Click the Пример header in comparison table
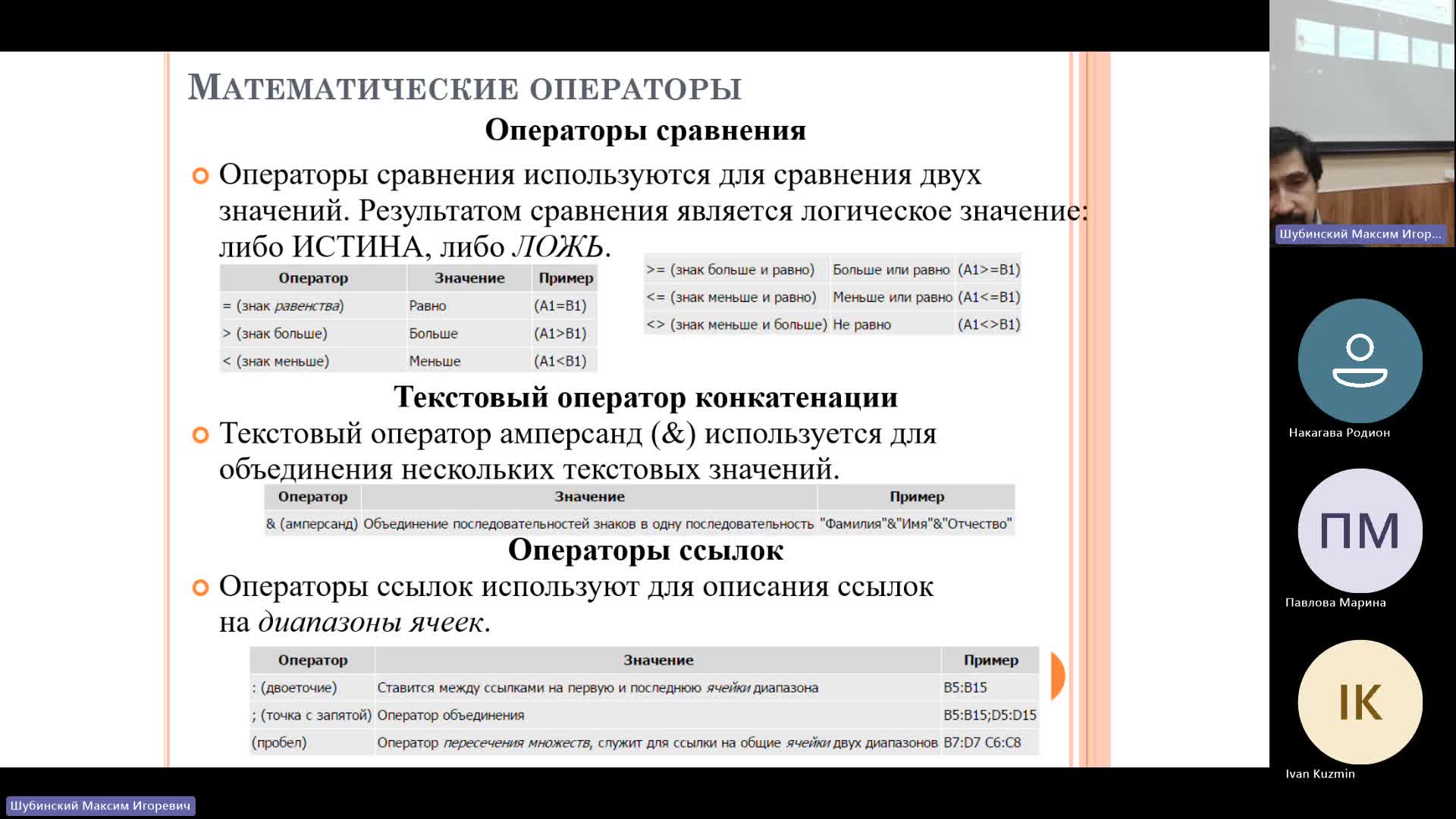 point(566,278)
